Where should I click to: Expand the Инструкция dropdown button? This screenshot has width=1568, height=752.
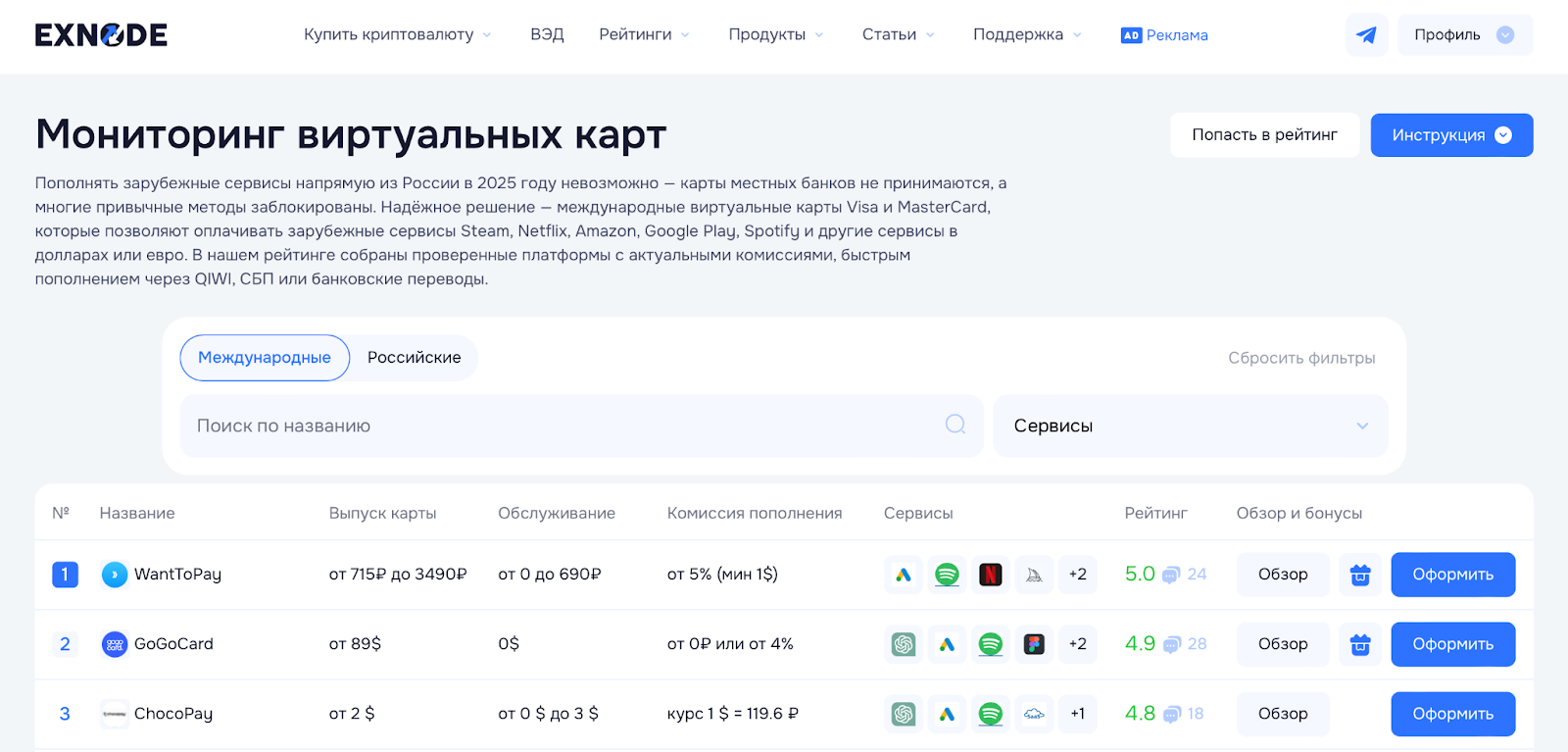(1451, 135)
